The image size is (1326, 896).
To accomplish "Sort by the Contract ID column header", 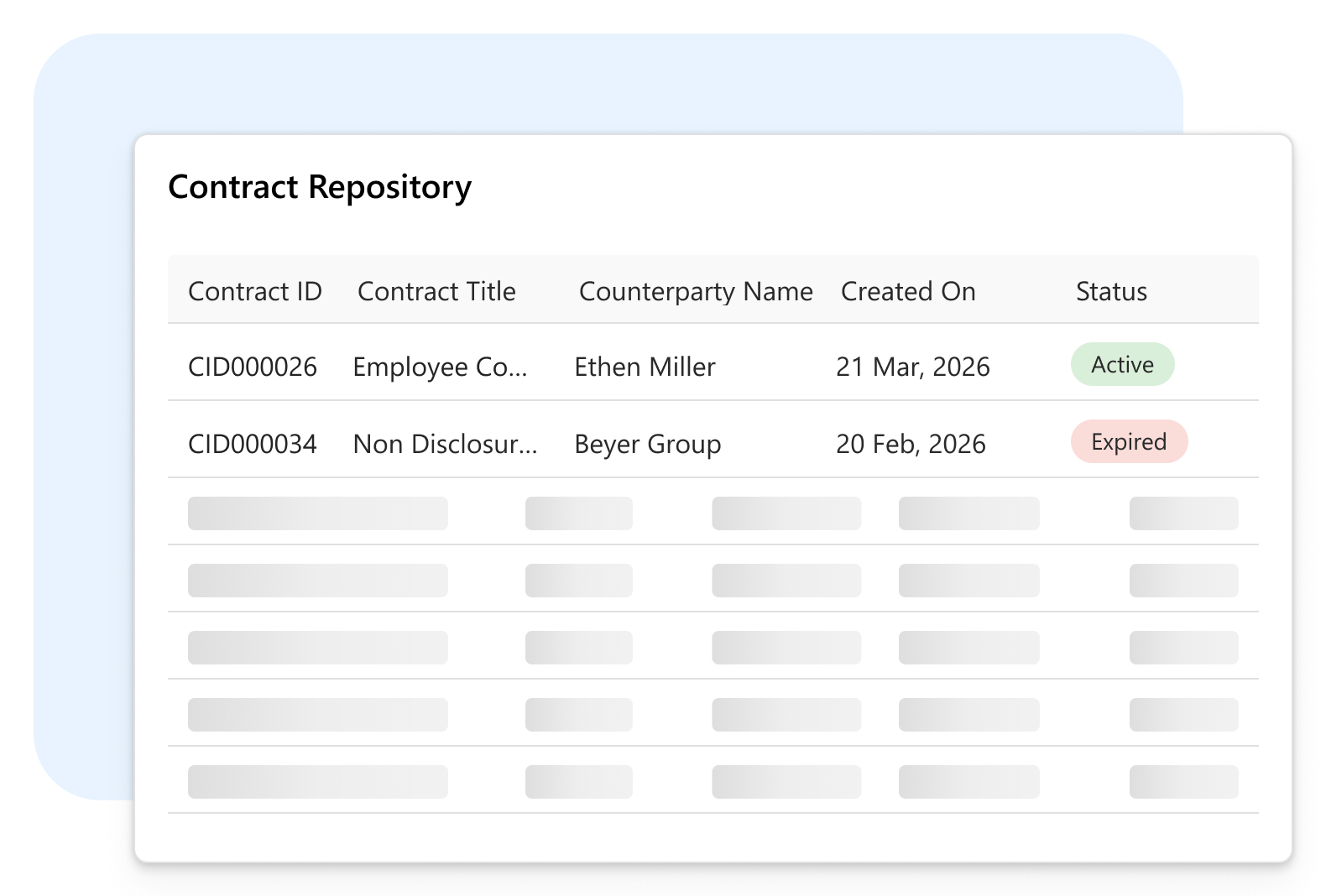I will [x=254, y=291].
